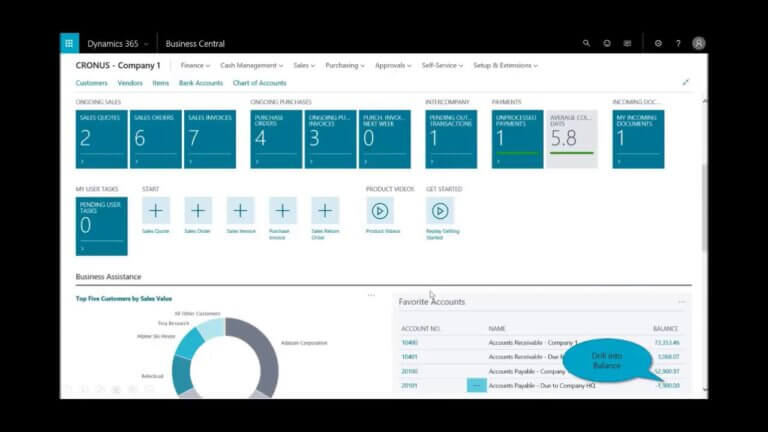Open the Cash Management dropdown
Viewport: 768px width, 432px height.
(x=251, y=65)
